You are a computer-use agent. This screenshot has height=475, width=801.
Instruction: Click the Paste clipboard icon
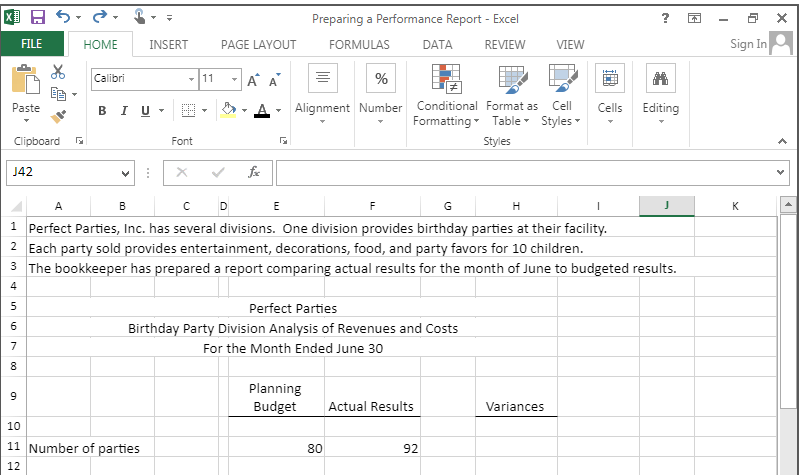coord(26,80)
